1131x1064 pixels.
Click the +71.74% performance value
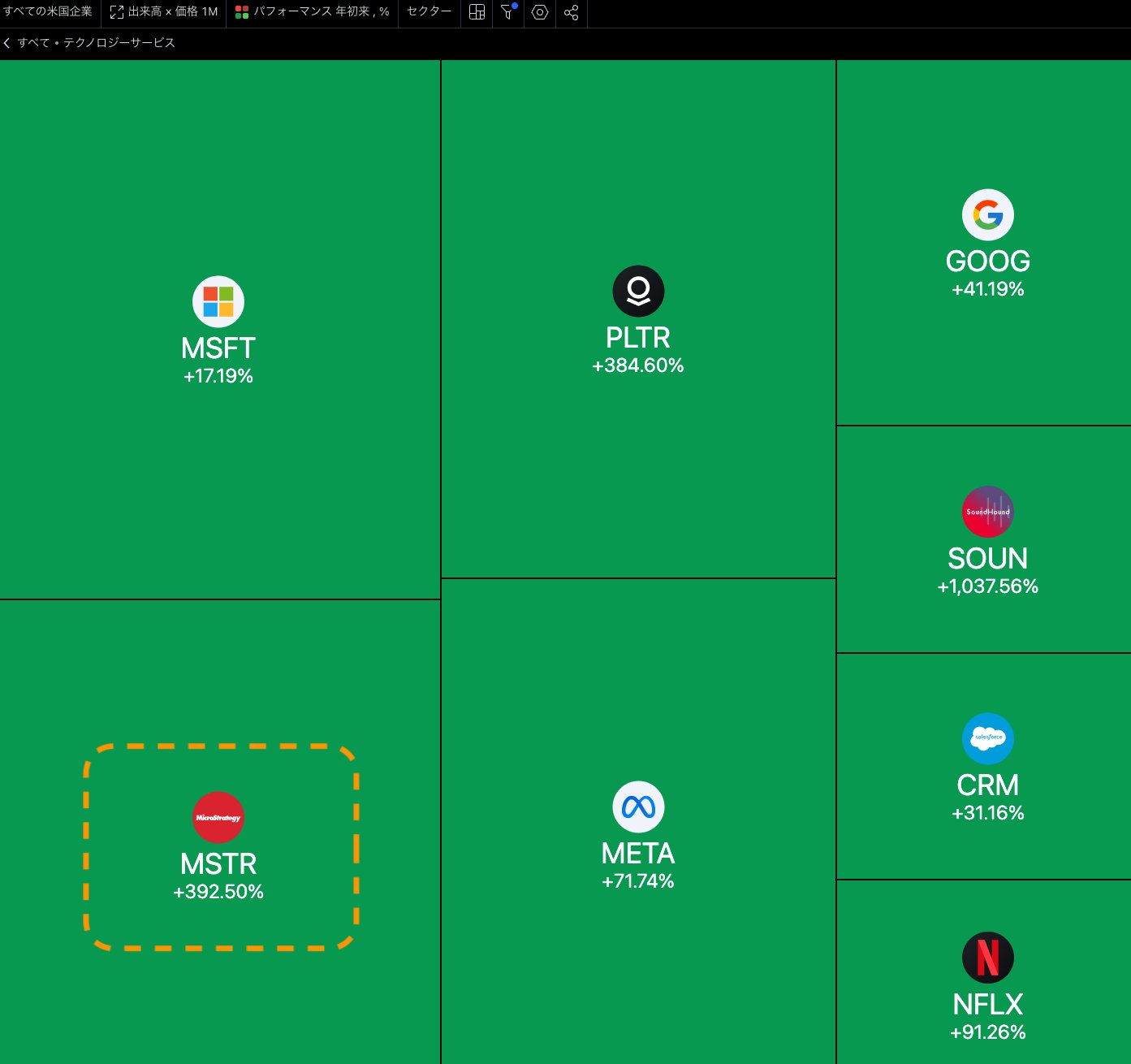638,881
